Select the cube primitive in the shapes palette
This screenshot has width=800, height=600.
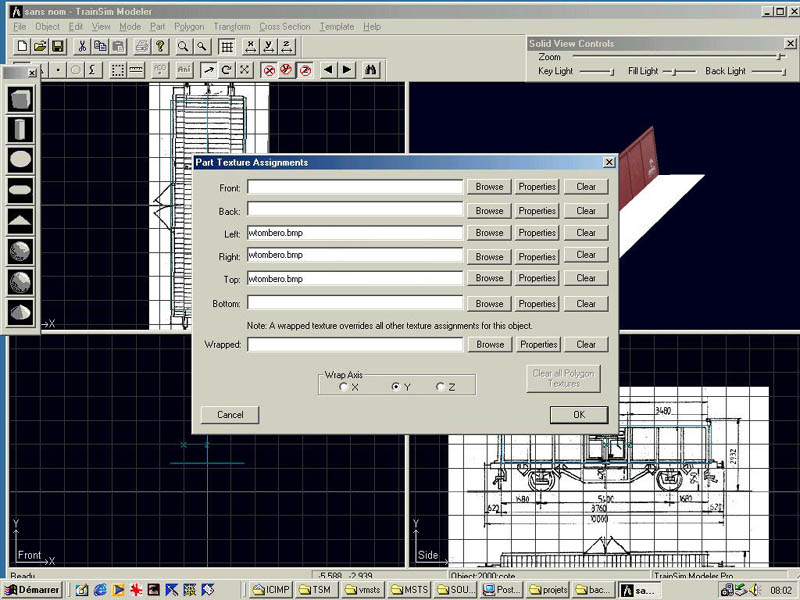pos(20,99)
